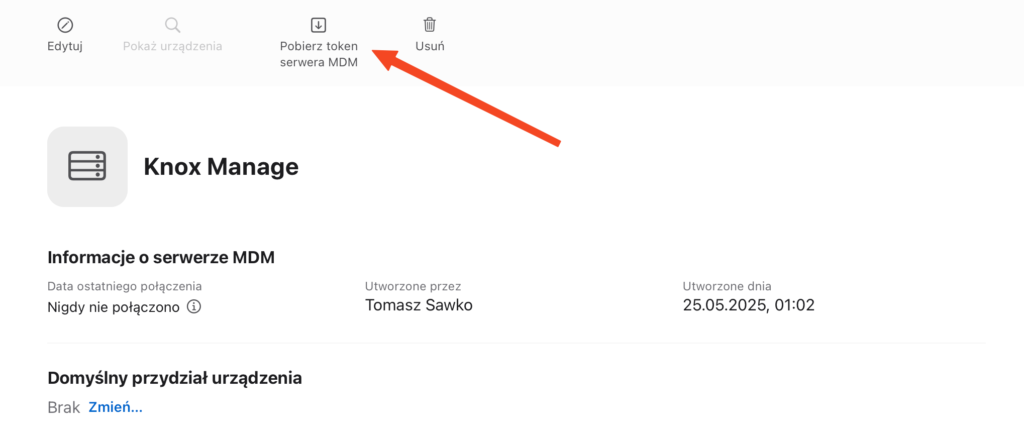Click the grey server rack icon tile
The width and height of the screenshot is (1024, 435).
(88, 167)
